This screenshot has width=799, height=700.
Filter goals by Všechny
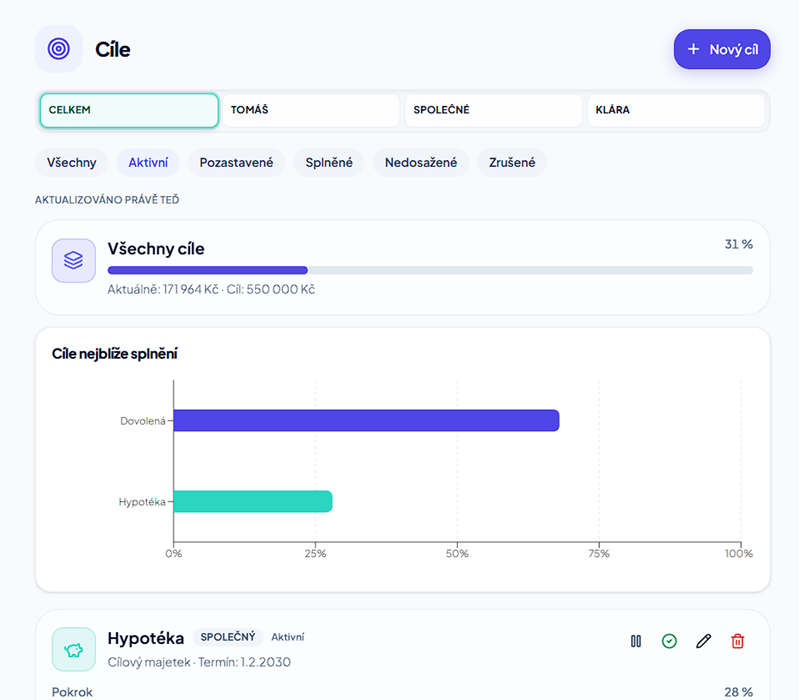[x=71, y=163]
